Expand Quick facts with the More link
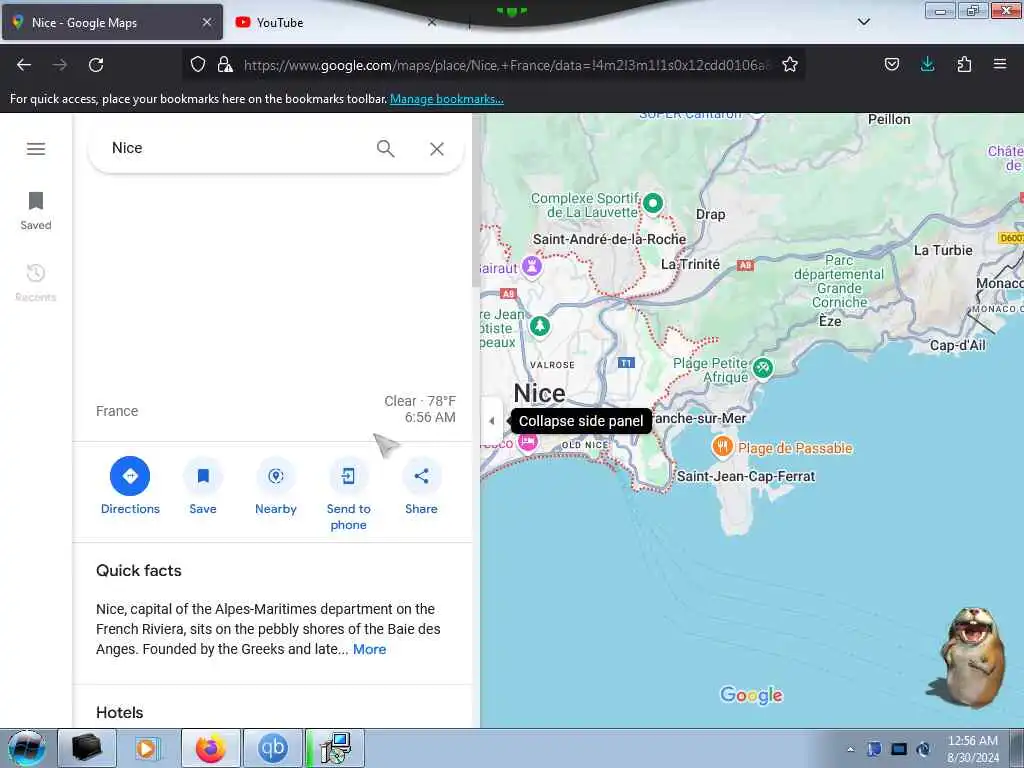Screen dimensions: 1024x768 (x=370, y=649)
